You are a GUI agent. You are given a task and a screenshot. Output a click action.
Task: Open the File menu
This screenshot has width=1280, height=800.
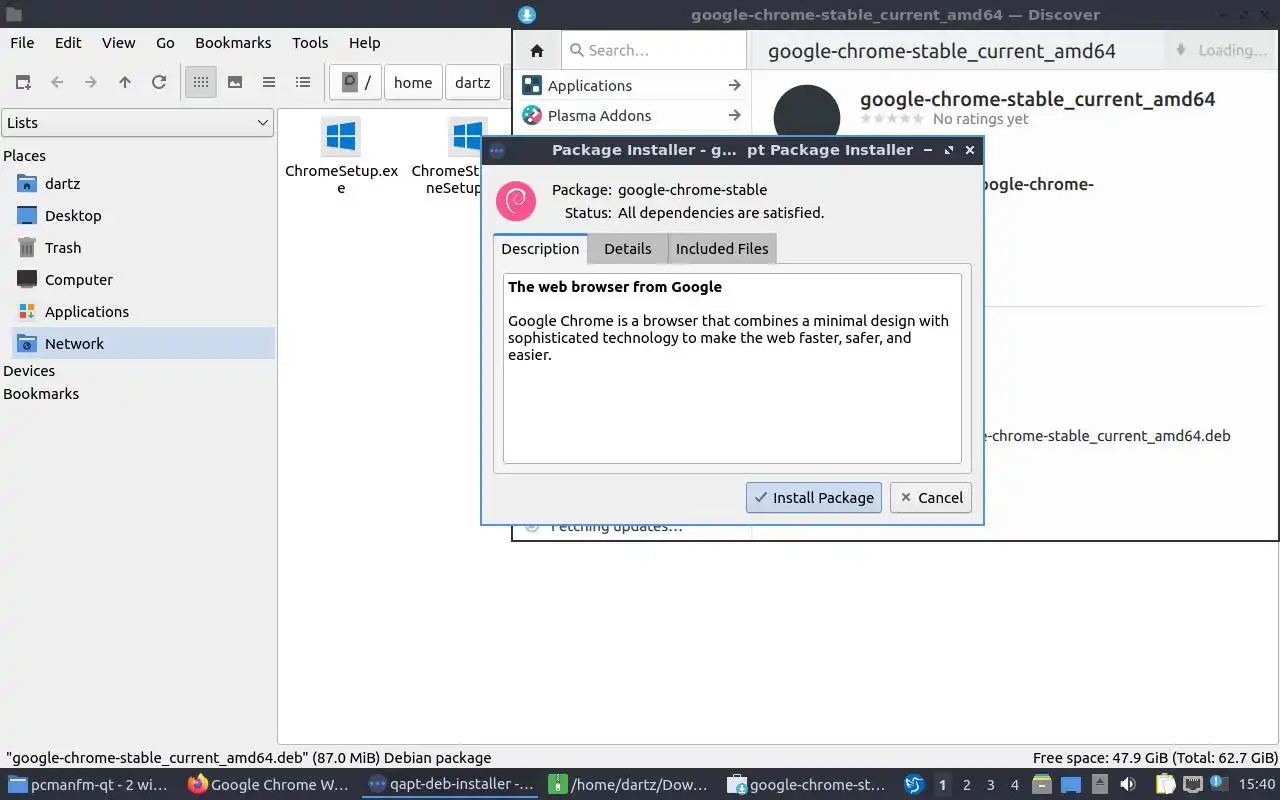click(22, 42)
